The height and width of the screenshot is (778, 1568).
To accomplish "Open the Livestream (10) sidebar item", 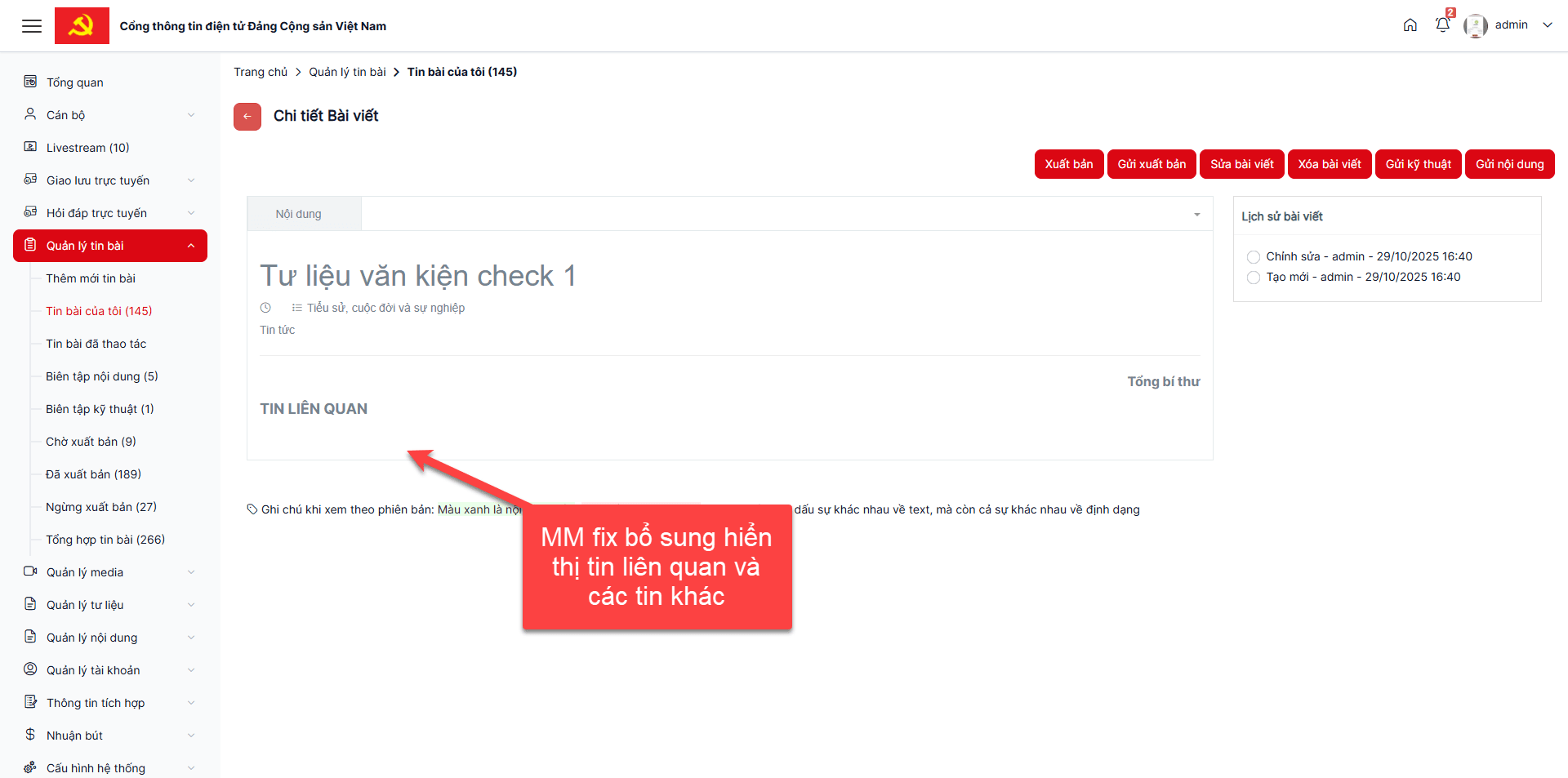I will (x=87, y=148).
